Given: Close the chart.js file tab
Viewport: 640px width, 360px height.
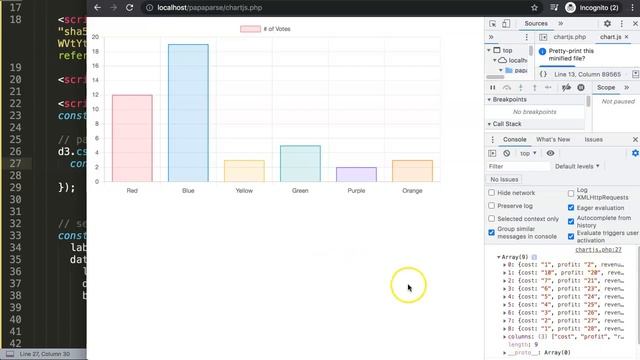Looking at the screenshot, I should point(627,37).
